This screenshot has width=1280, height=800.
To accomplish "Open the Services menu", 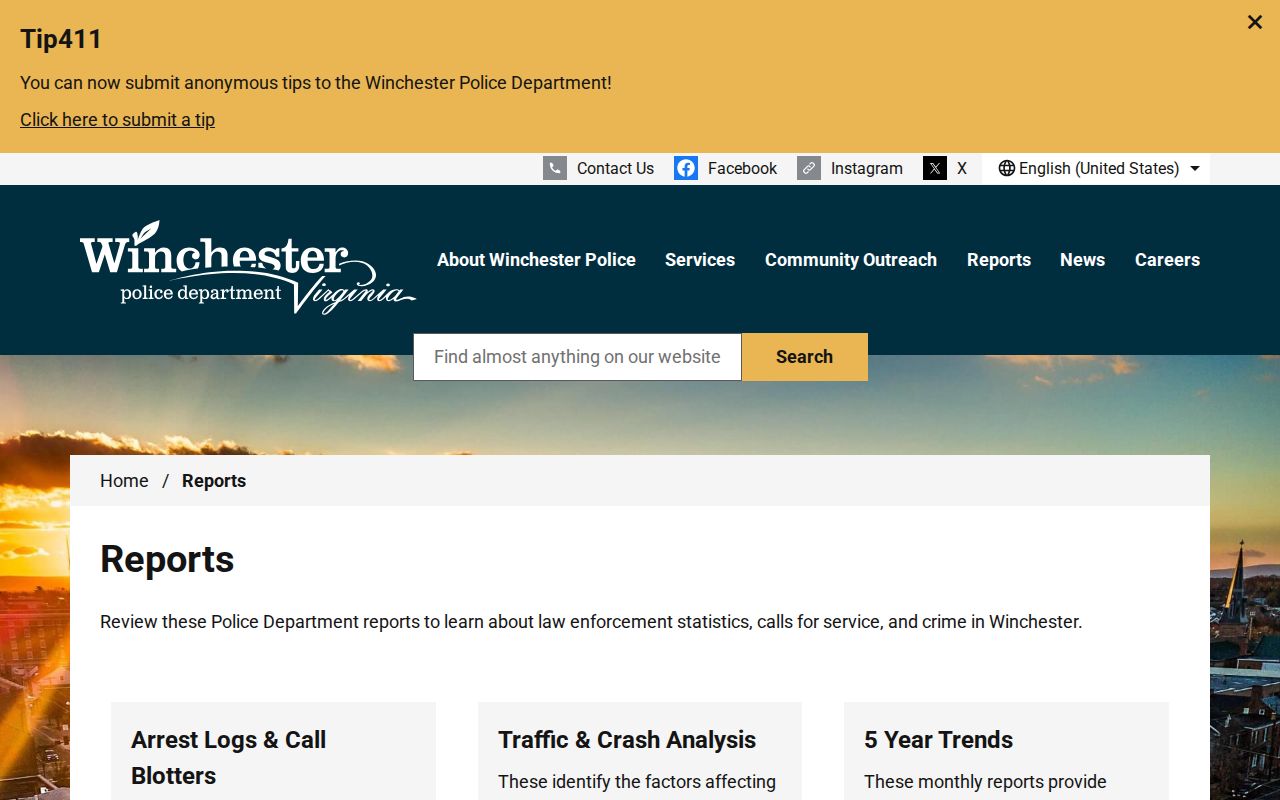I will 700,260.
